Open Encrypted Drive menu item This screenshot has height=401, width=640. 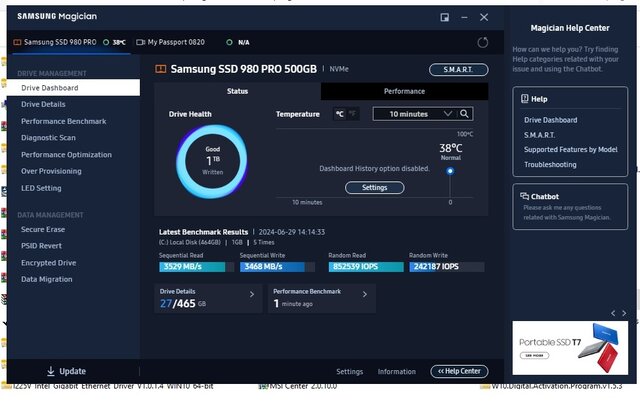(x=49, y=263)
